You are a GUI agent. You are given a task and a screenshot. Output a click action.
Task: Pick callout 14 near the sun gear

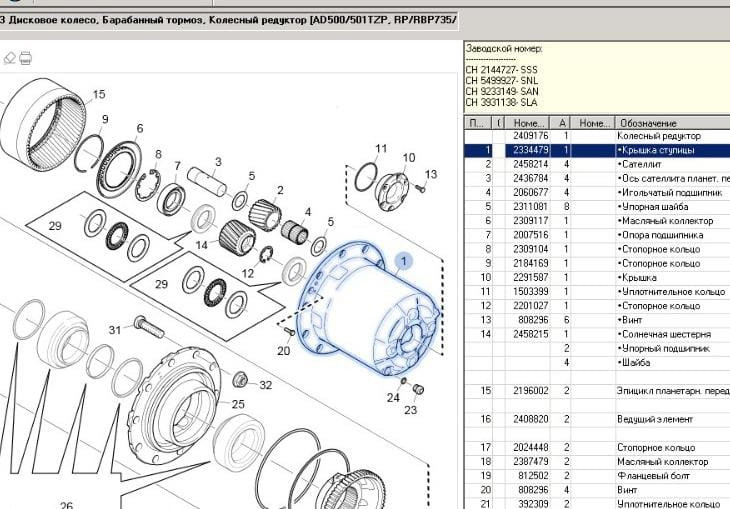pos(201,245)
